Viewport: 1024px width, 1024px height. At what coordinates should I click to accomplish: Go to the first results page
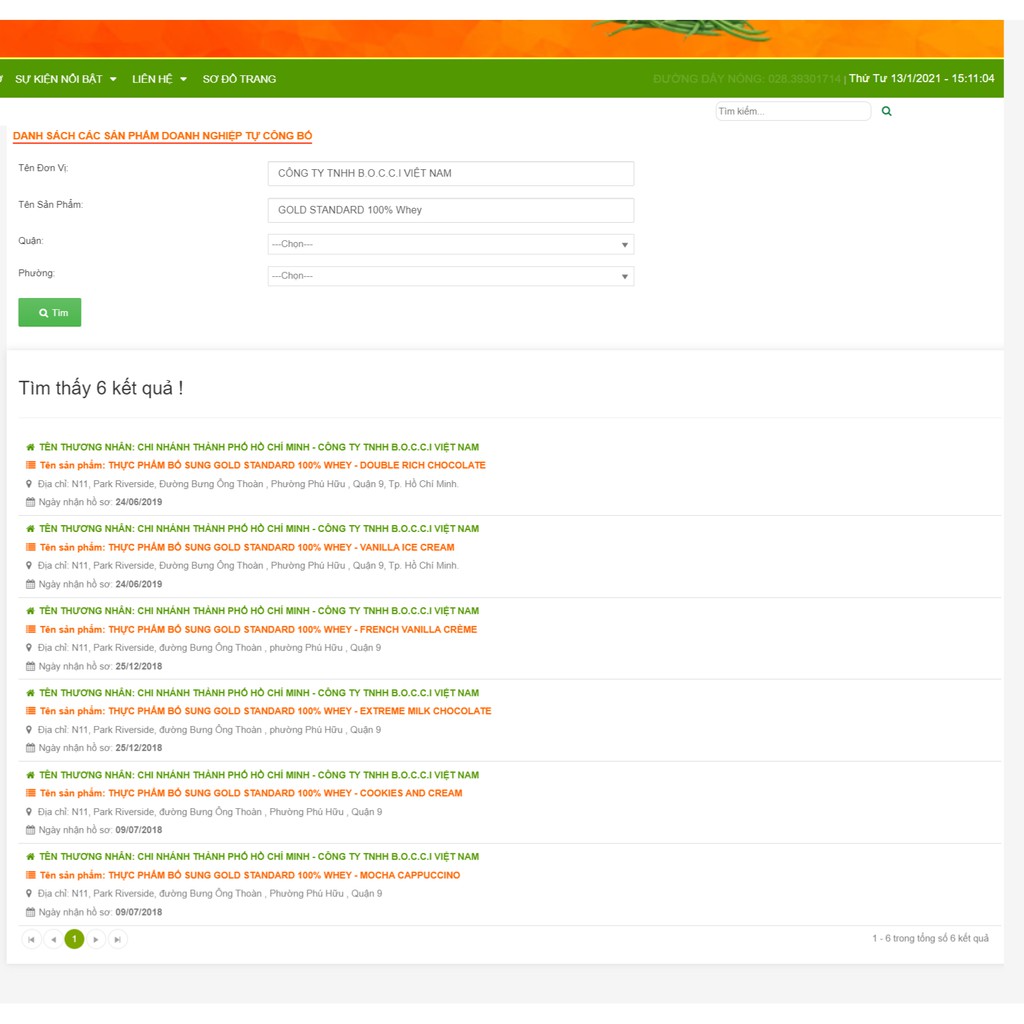click(31, 939)
